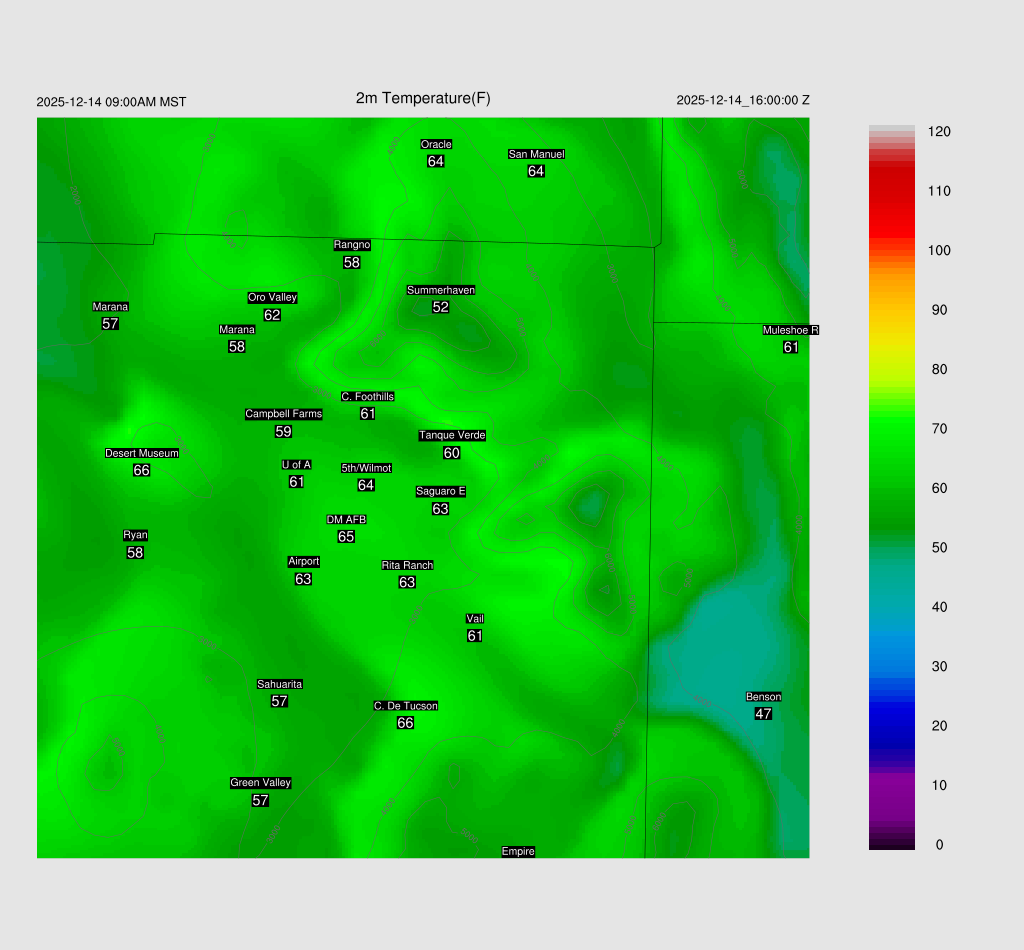Select the Desert Museum station label
The image size is (1024, 950).
(x=142, y=454)
